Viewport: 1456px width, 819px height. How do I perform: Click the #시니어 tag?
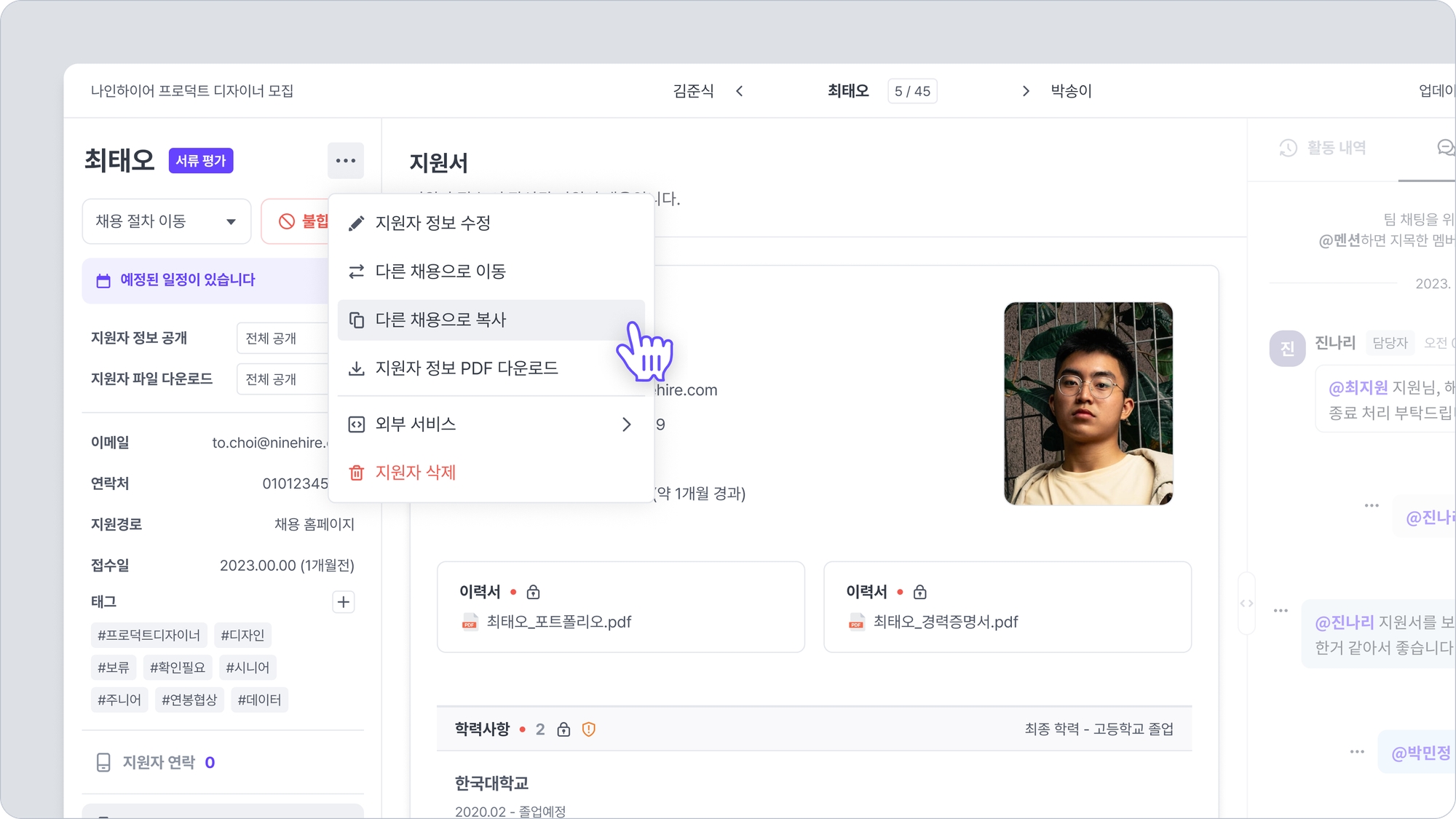pos(248,668)
